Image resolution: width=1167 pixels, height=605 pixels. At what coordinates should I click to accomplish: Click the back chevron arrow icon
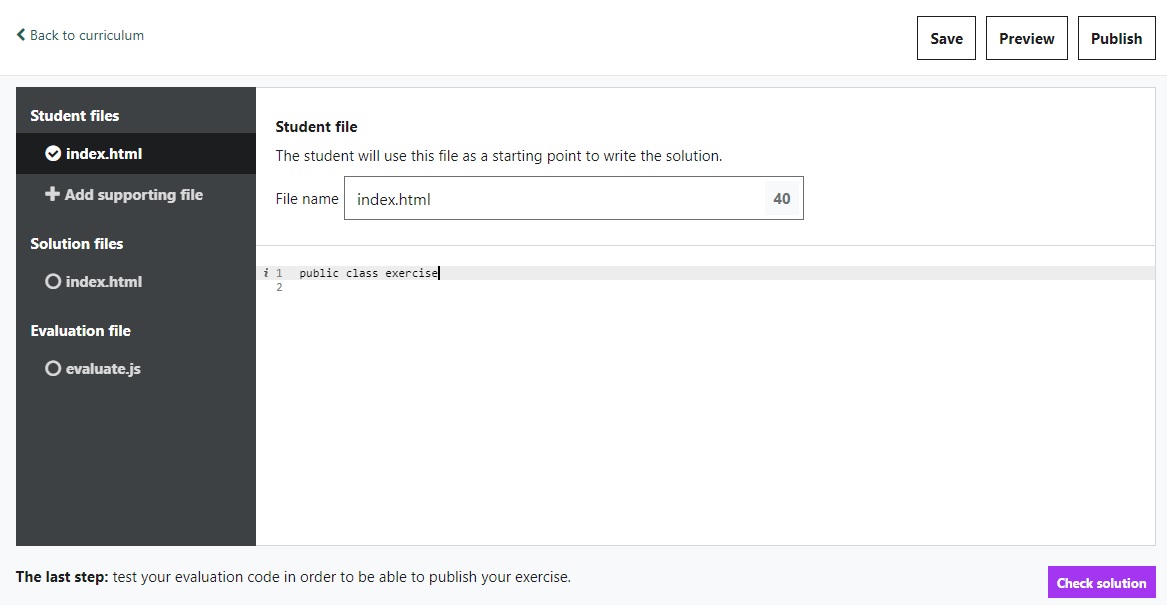(x=21, y=35)
